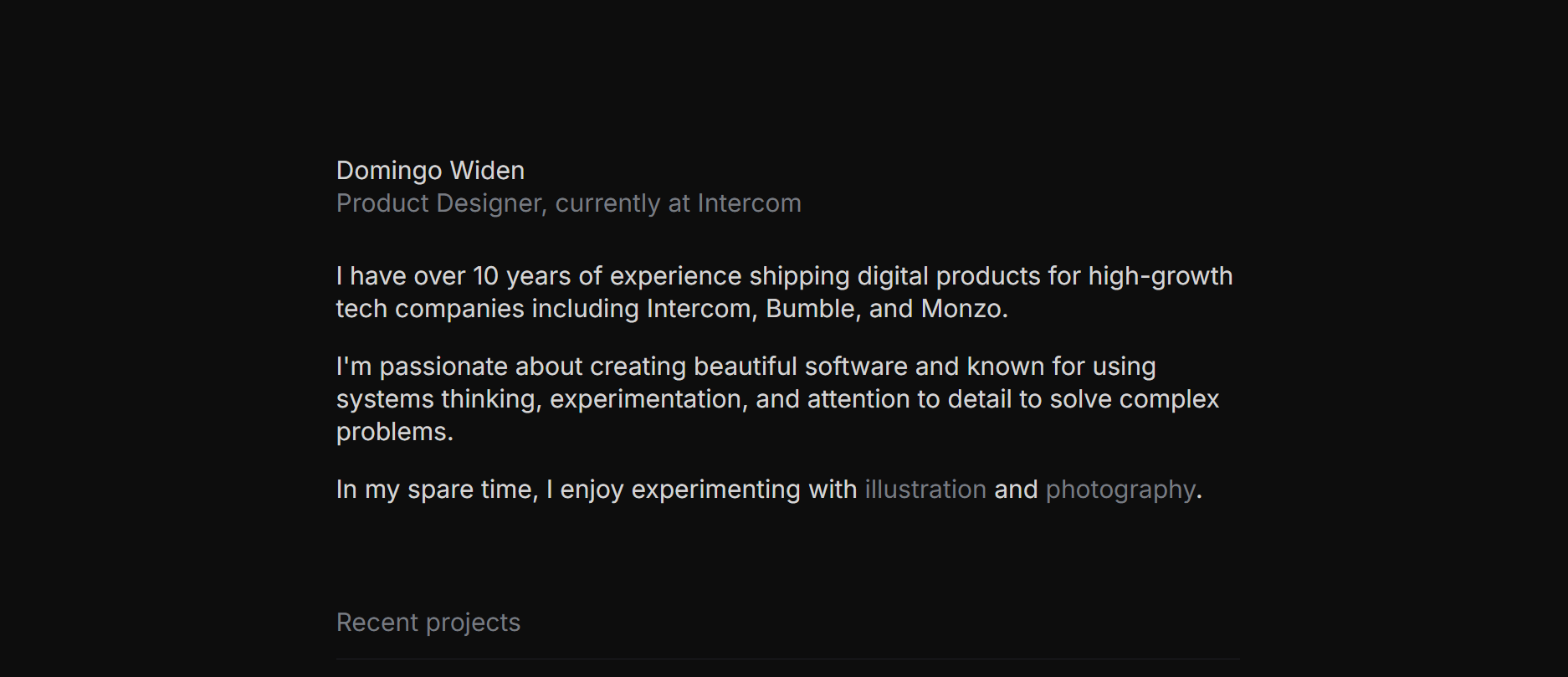Click the word Intercom in the subtitle
This screenshot has height=677, width=1568.
(749, 203)
